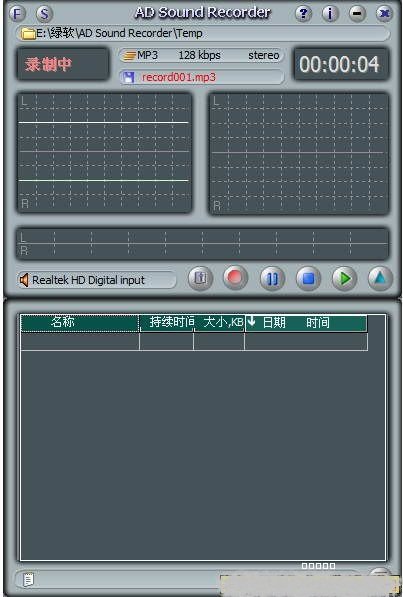Viewport: 403px width, 597px height.
Task: Sort list by 持续时间 column
Action: pos(167,323)
